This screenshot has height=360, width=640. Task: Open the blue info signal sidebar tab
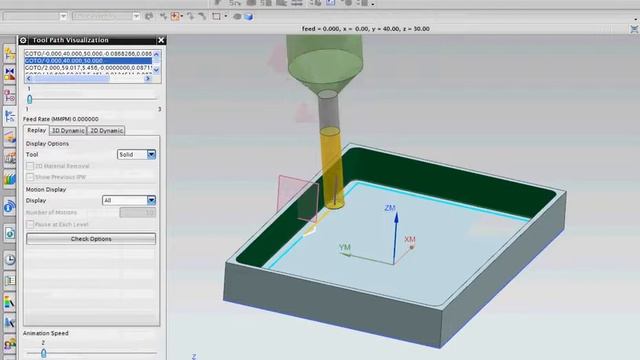[x=9, y=206]
